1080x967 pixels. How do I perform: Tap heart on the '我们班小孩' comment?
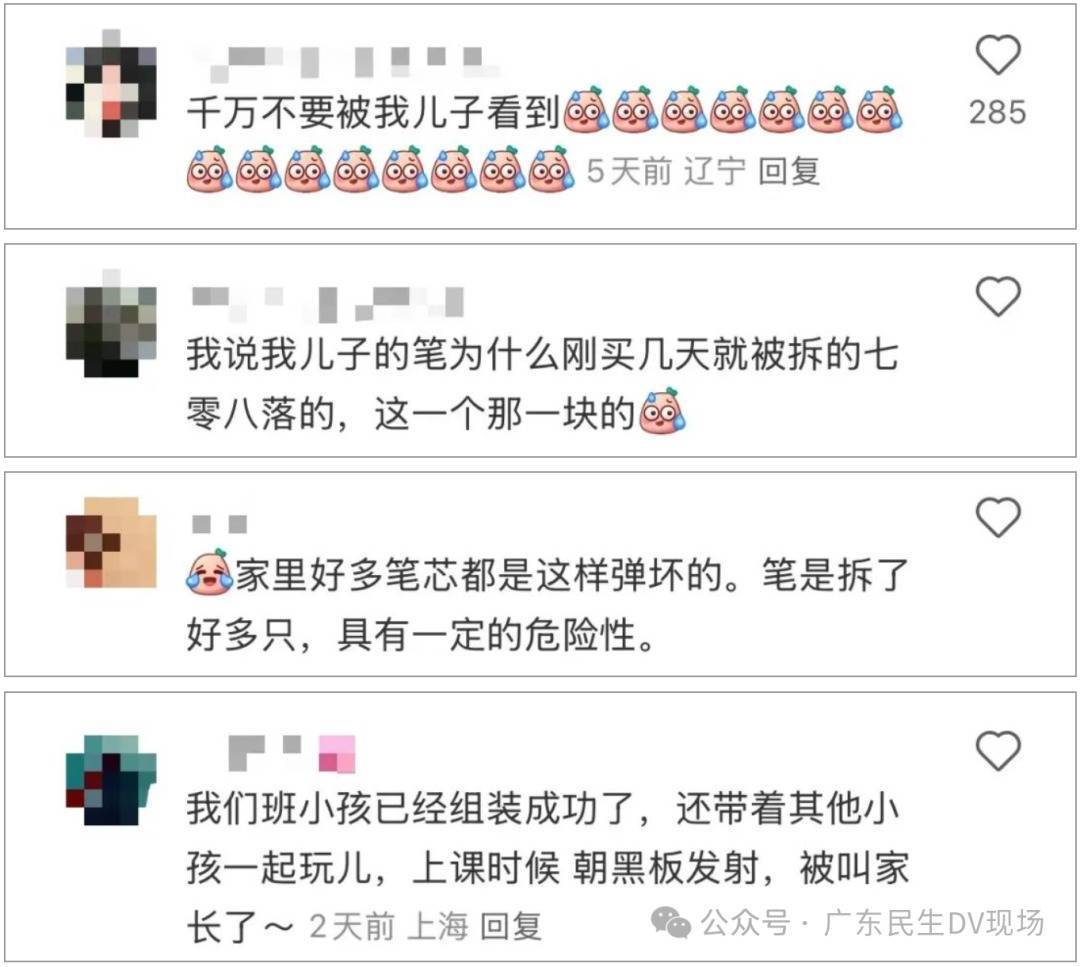coord(998,750)
